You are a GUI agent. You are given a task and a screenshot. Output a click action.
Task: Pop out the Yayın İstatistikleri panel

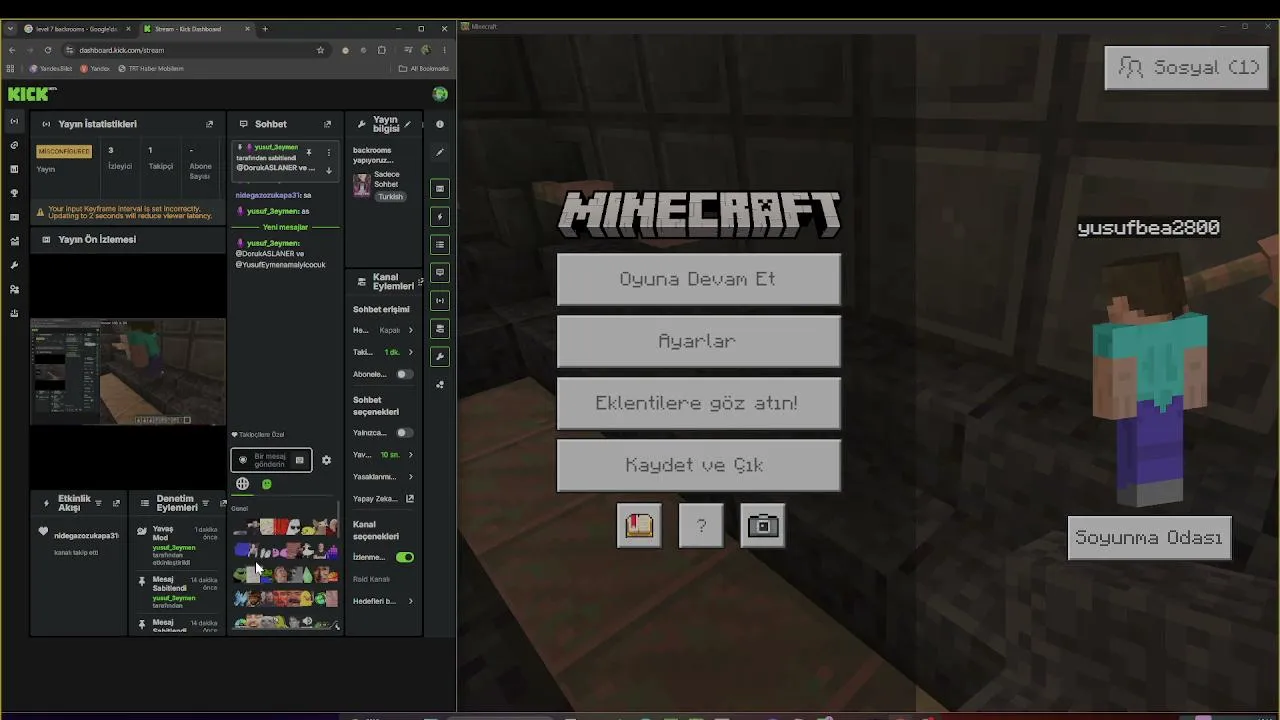point(209,124)
